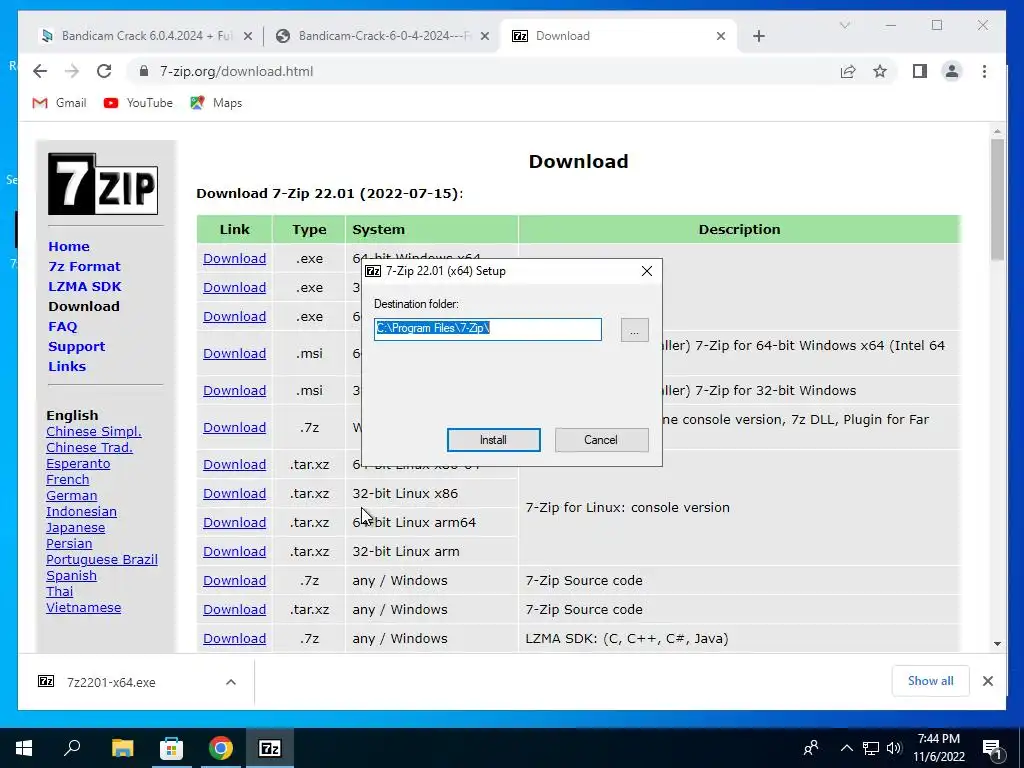
Task: Cancel the 7-Zip Setup dialog
Action: tap(601, 440)
